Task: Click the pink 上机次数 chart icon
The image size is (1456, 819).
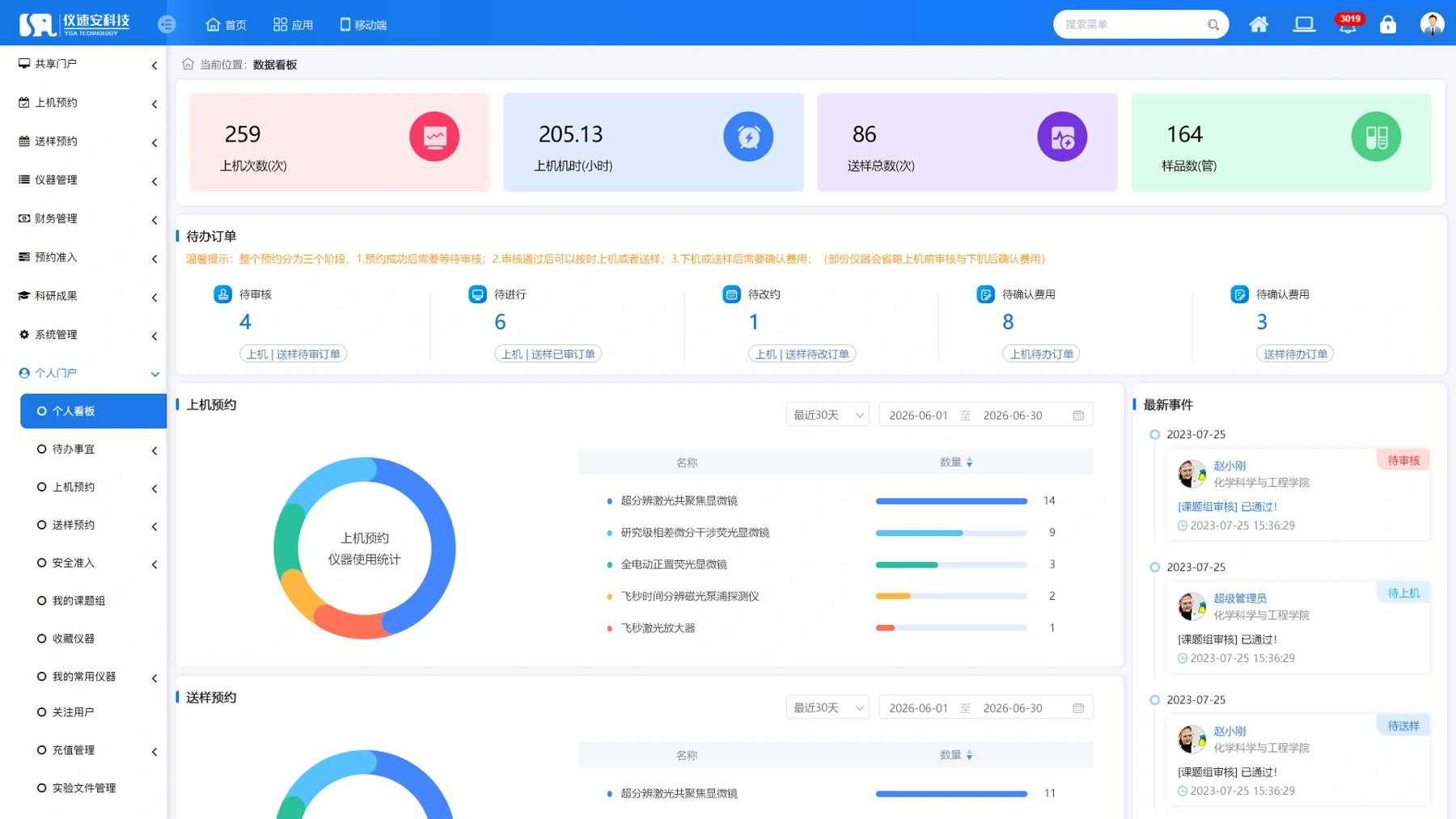Action: [434, 137]
